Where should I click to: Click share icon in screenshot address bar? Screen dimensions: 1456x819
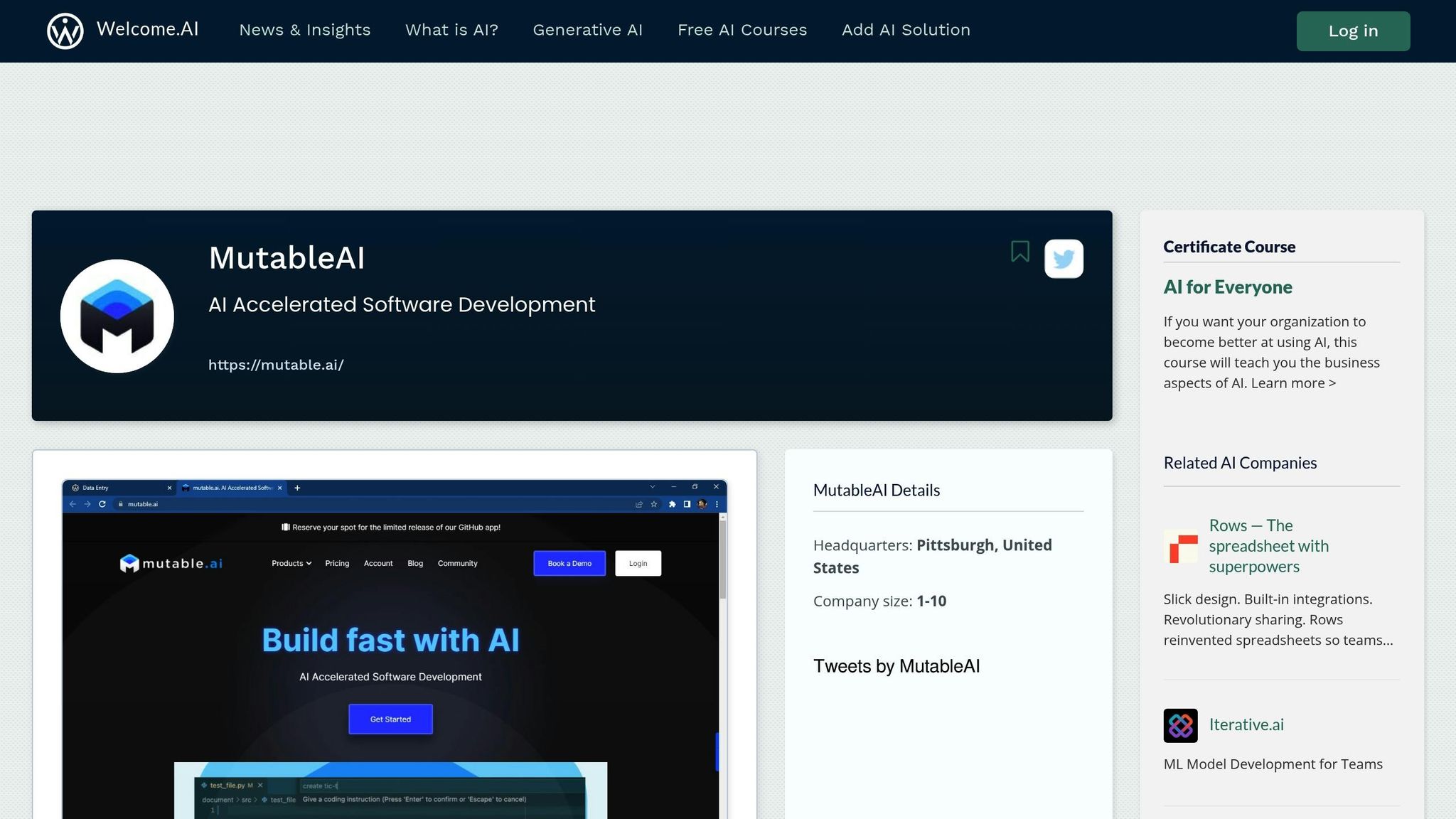coord(638,504)
